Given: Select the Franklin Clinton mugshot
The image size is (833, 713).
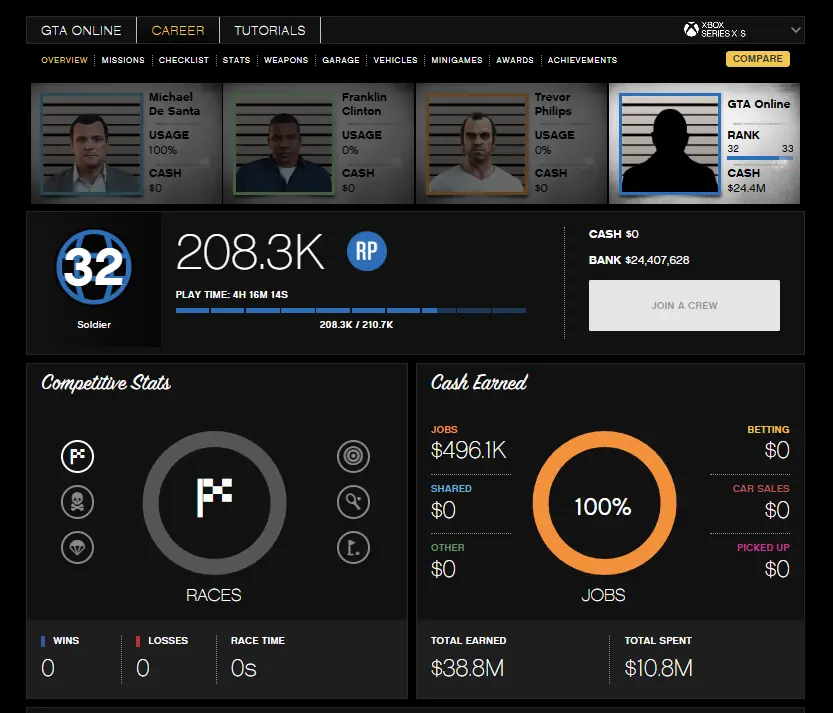Looking at the screenshot, I should [284, 143].
